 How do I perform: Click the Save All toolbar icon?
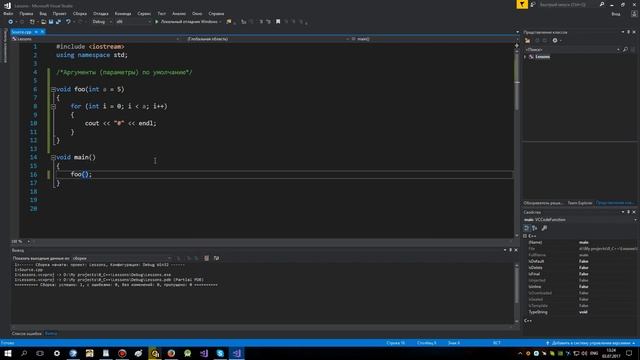click(58, 22)
